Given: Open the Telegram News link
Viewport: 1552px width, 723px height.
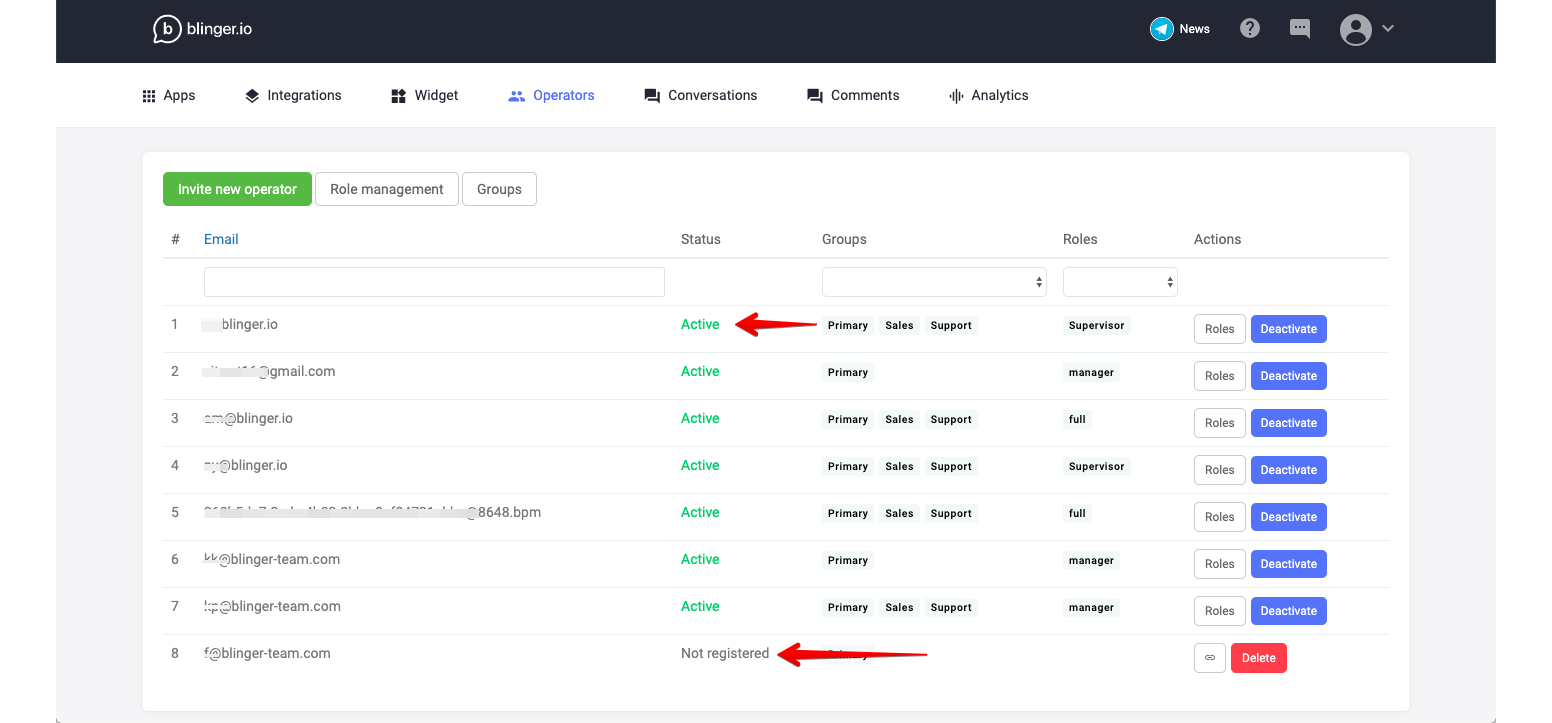Looking at the screenshot, I should click(x=1180, y=29).
